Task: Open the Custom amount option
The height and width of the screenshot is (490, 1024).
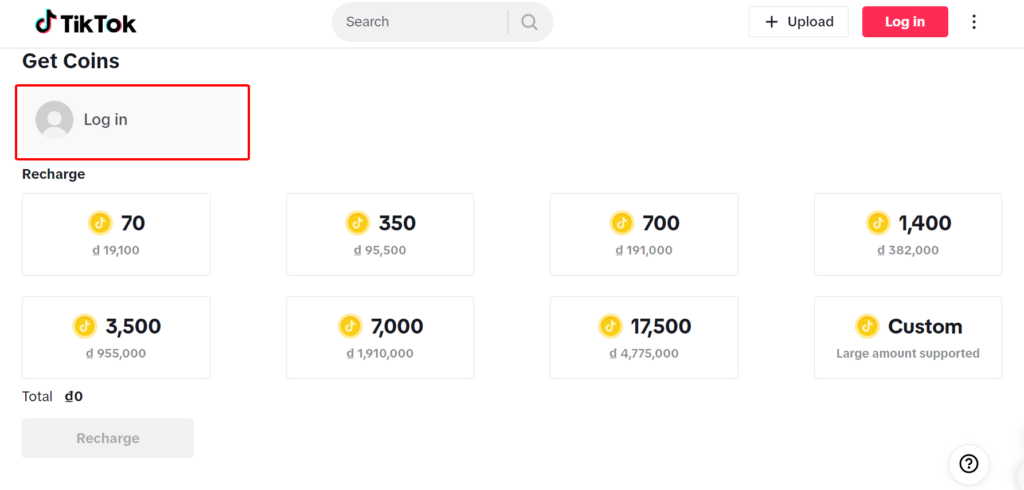Action: click(x=908, y=338)
